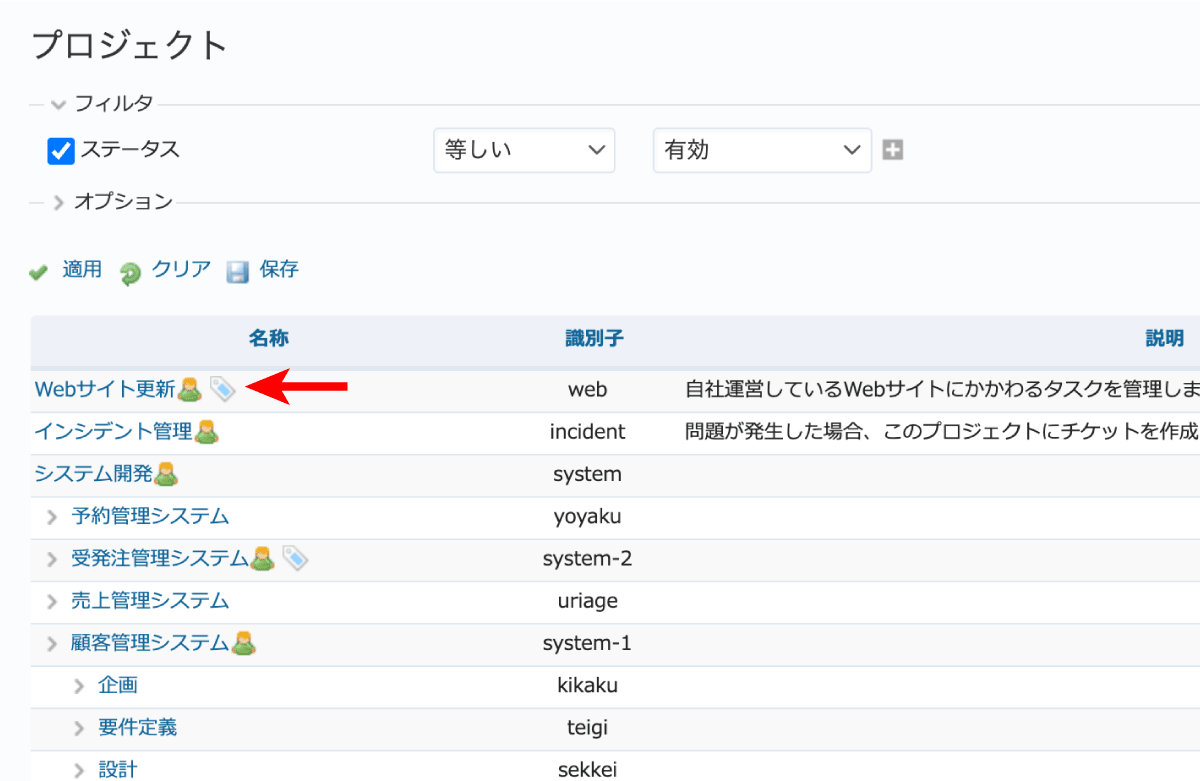Click the member icon beside Webサイト更新
Viewport: 1200px width, 781px height.
coord(189,389)
